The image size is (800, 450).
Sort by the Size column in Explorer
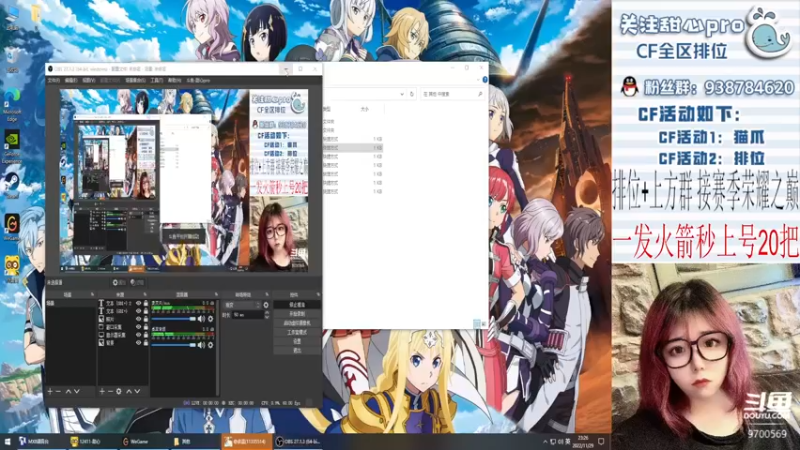pyautogui.click(x=364, y=109)
